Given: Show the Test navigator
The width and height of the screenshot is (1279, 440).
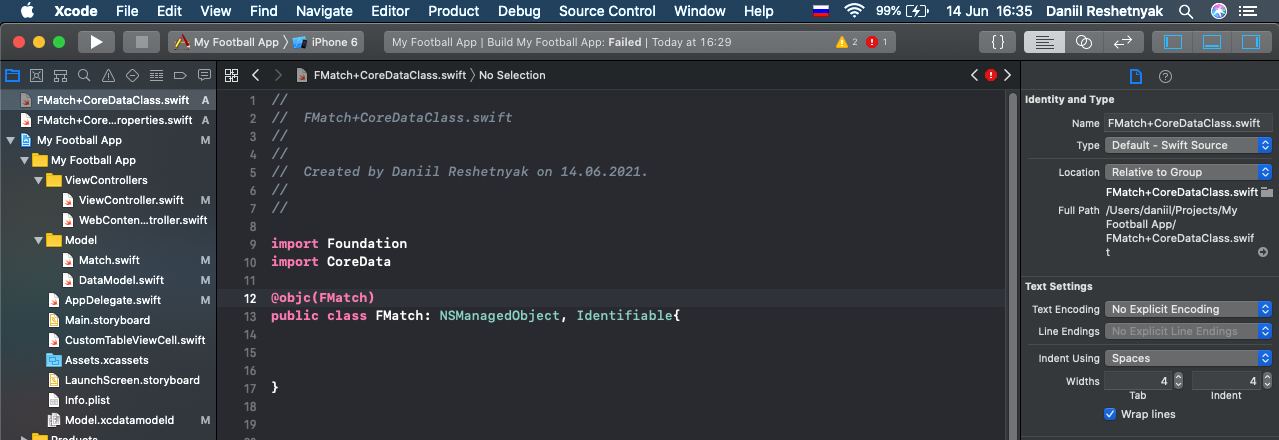Looking at the screenshot, I should tap(132, 75).
